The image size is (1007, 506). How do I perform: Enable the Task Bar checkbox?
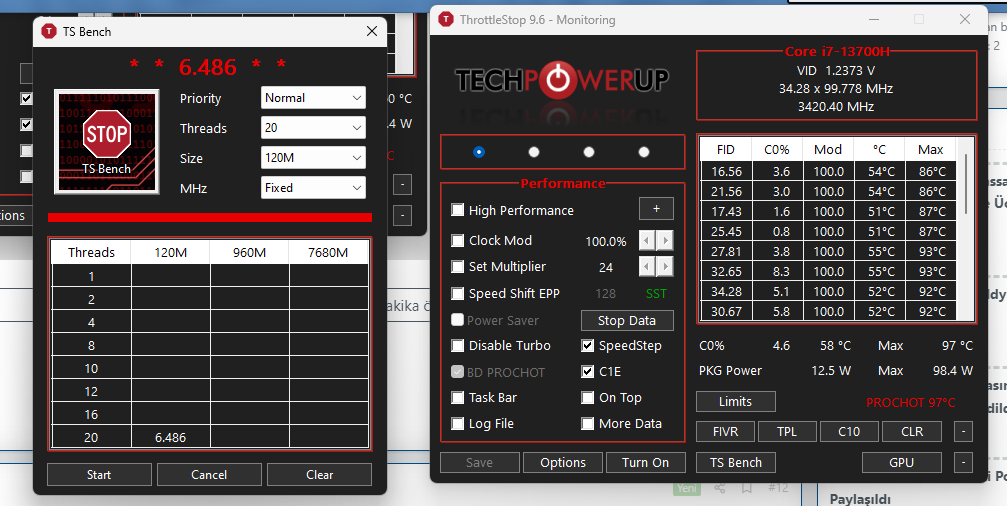click(x=457, y=397)
